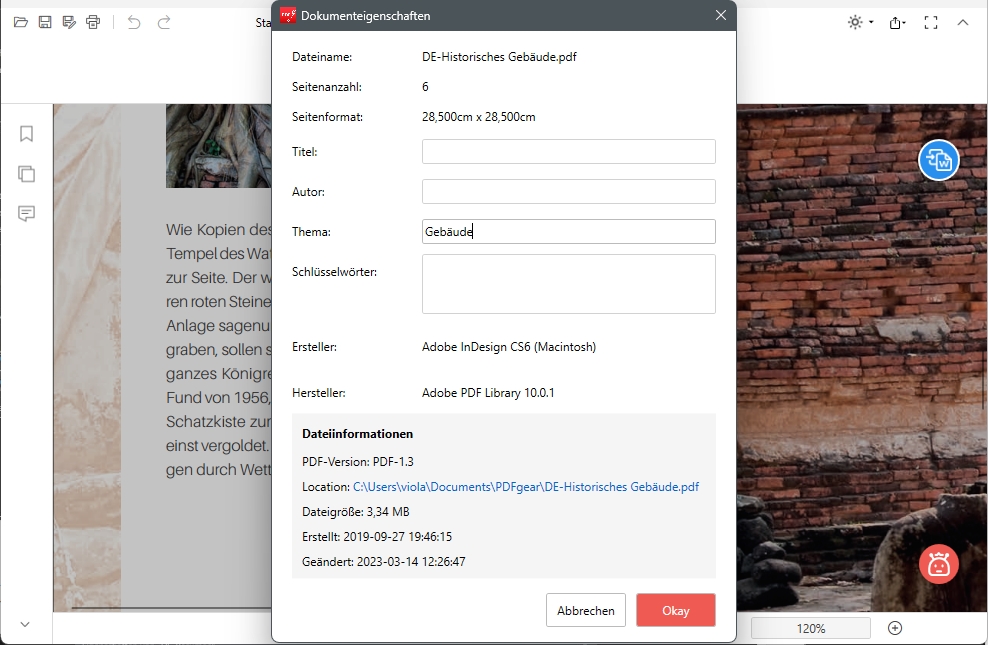
Task: Enter fullscreen reading mode
Action: [932, 22]
